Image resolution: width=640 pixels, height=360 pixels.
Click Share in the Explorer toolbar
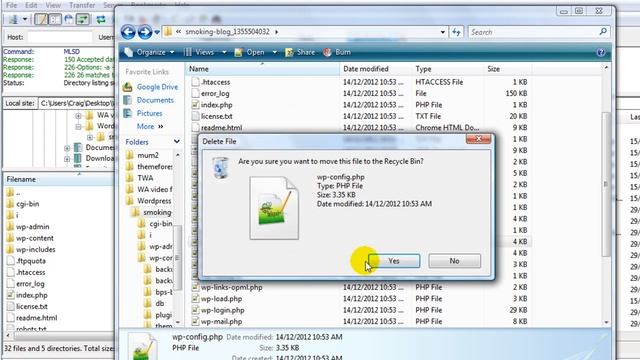coord(300,52)
